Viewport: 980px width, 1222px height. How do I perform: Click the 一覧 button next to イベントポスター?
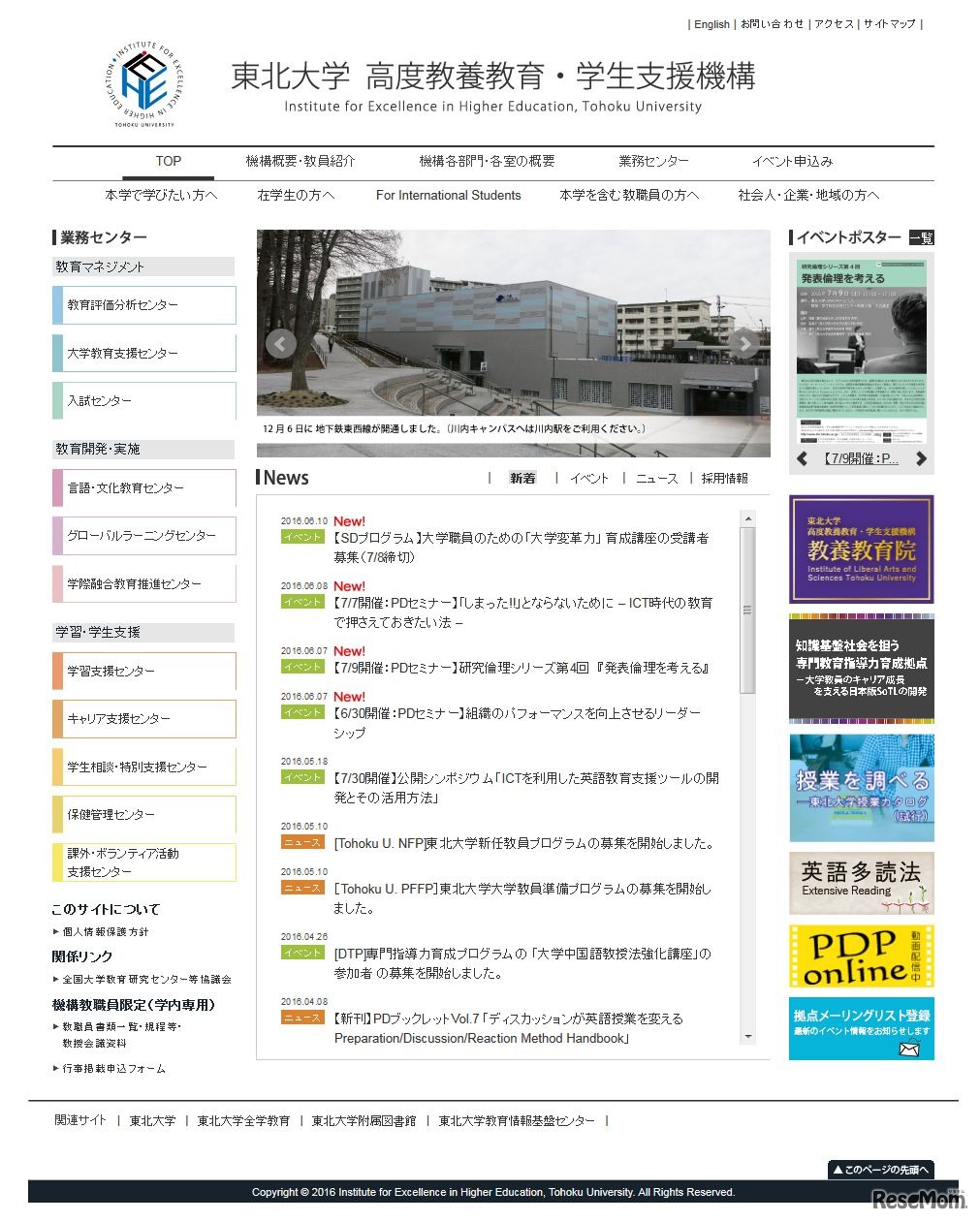(x=923, y=237)
